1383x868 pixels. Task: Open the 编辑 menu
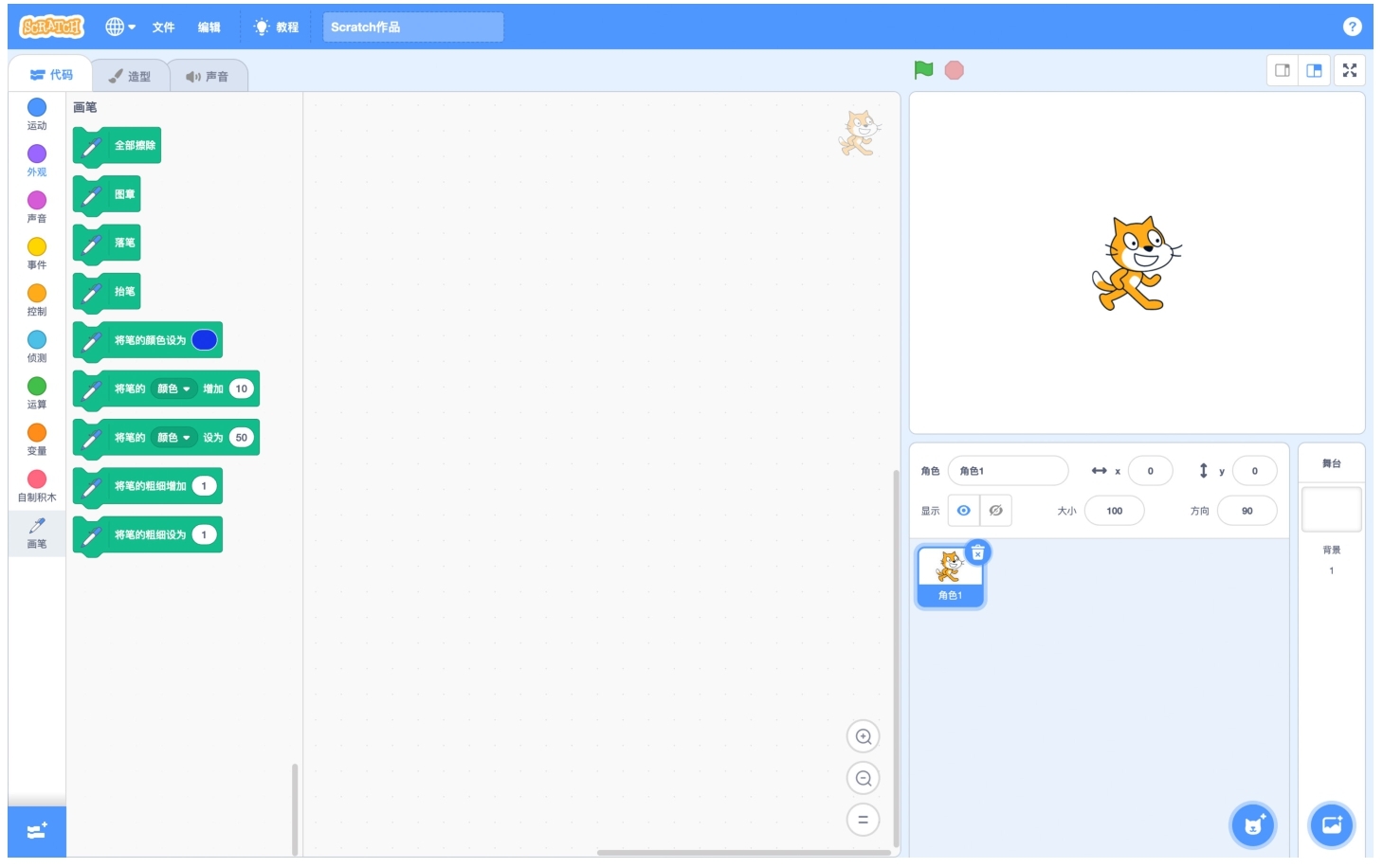[x=209, y=27]
